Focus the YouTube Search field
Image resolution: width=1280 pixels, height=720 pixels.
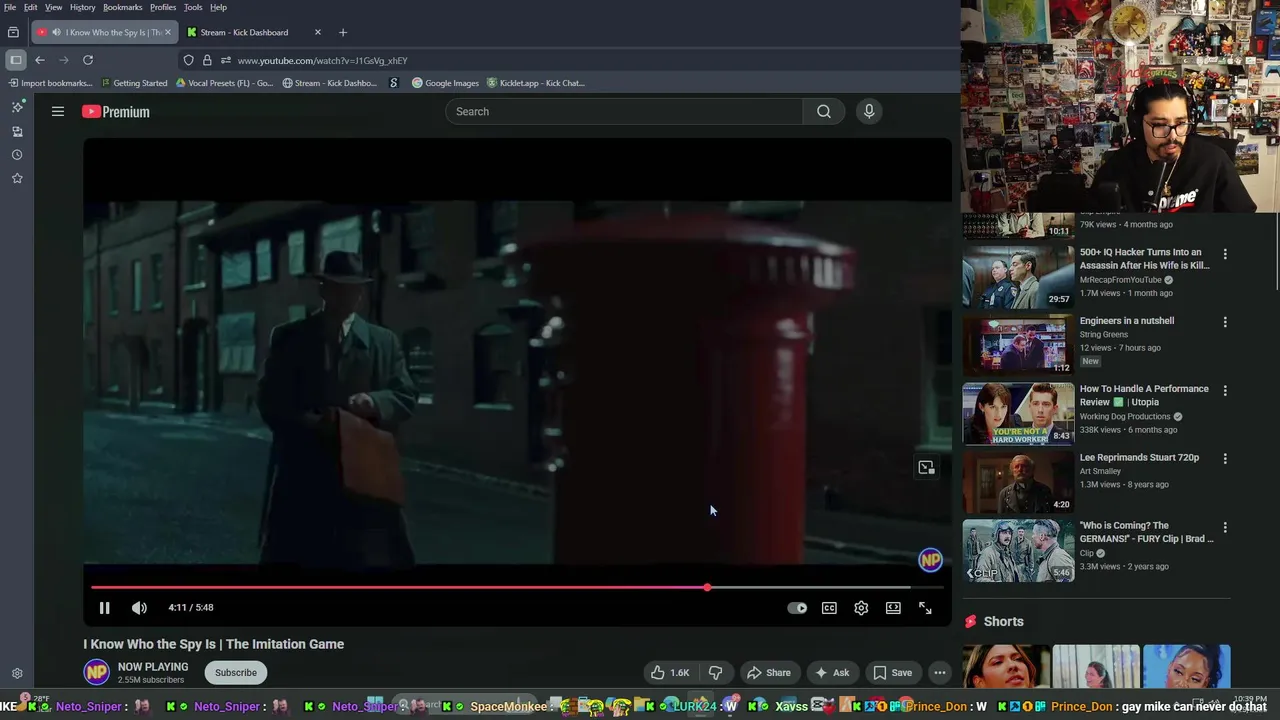624,112
